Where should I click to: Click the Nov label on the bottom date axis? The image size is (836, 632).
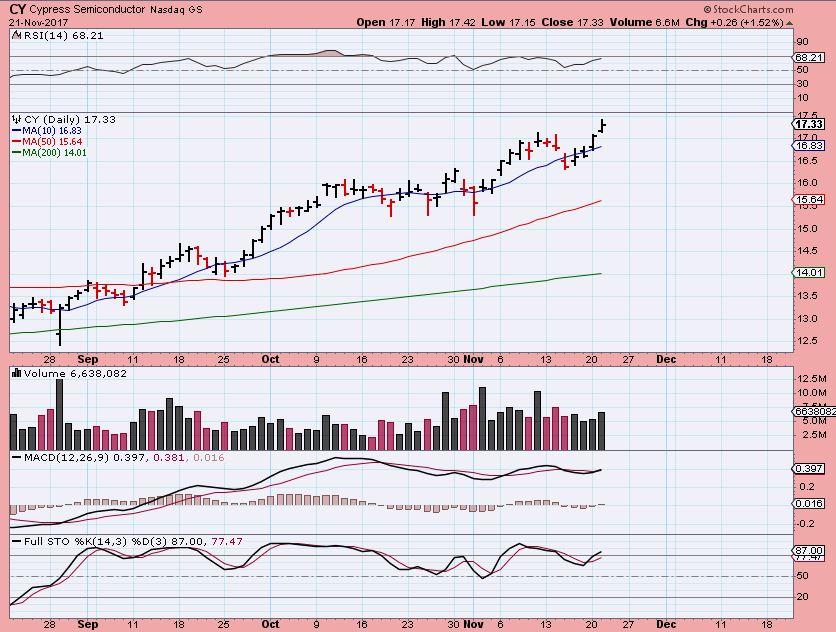tap(473, 623)
